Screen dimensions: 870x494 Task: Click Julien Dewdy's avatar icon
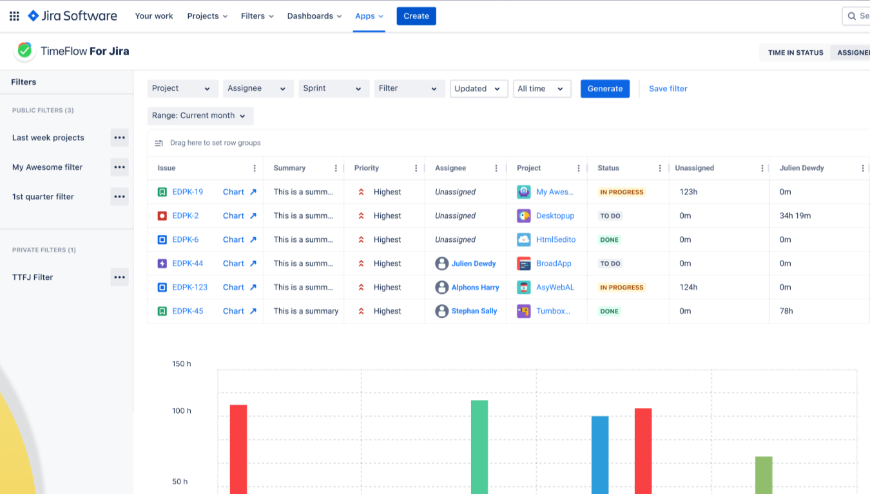442,264
